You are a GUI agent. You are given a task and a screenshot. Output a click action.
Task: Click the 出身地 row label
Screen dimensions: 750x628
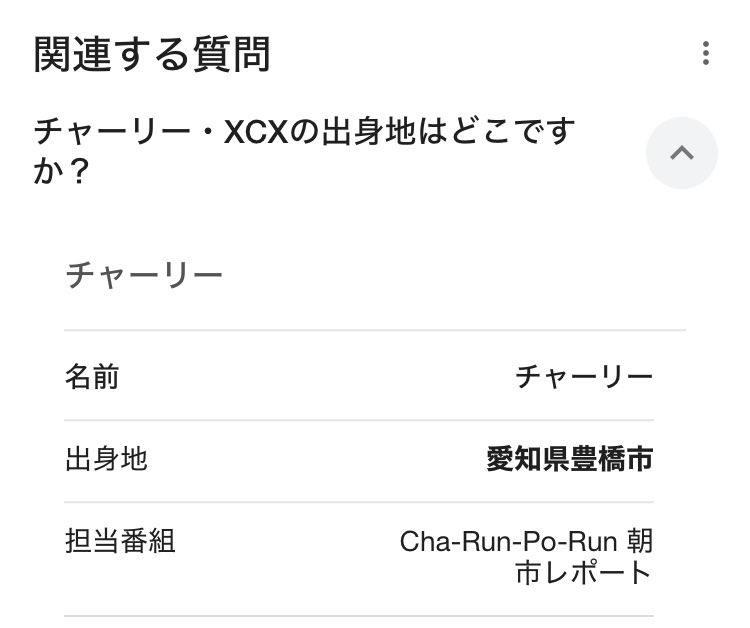click(106, 459)
